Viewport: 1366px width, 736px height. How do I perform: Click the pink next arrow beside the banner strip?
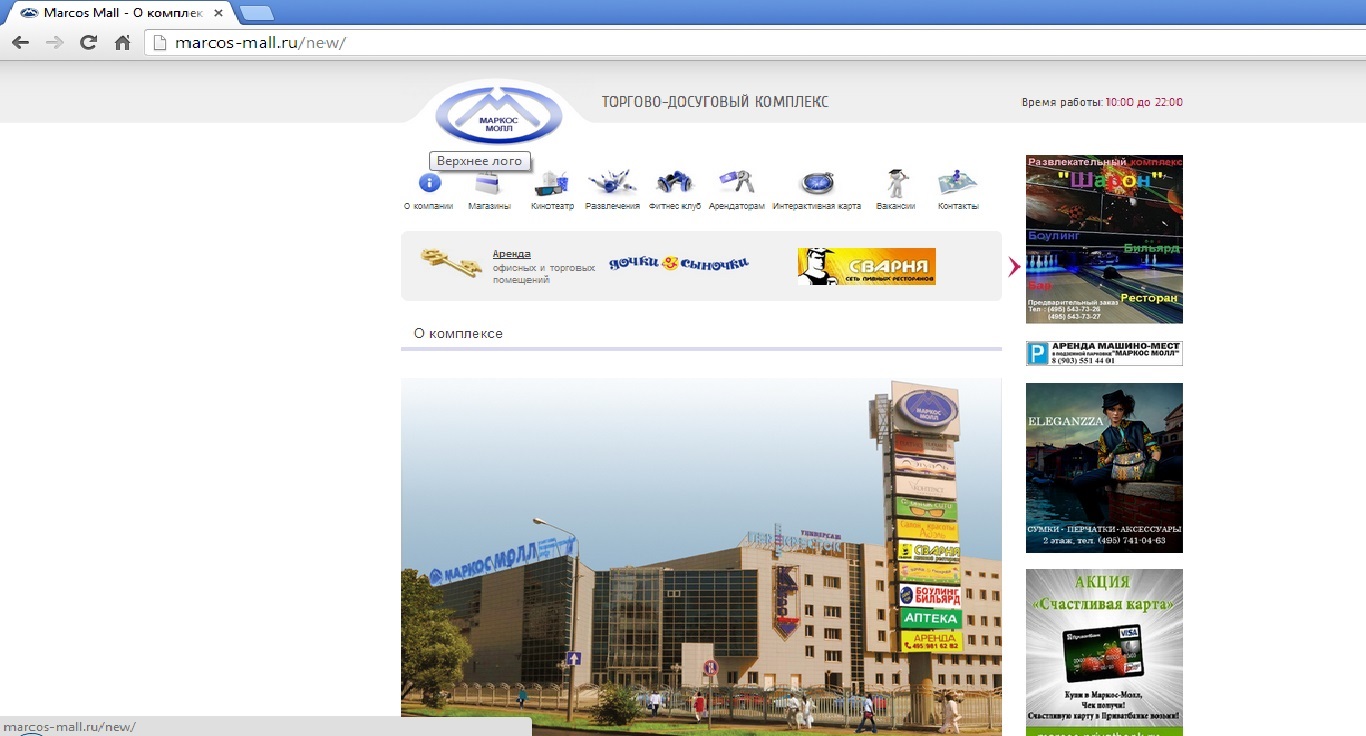click(1014, 266)
